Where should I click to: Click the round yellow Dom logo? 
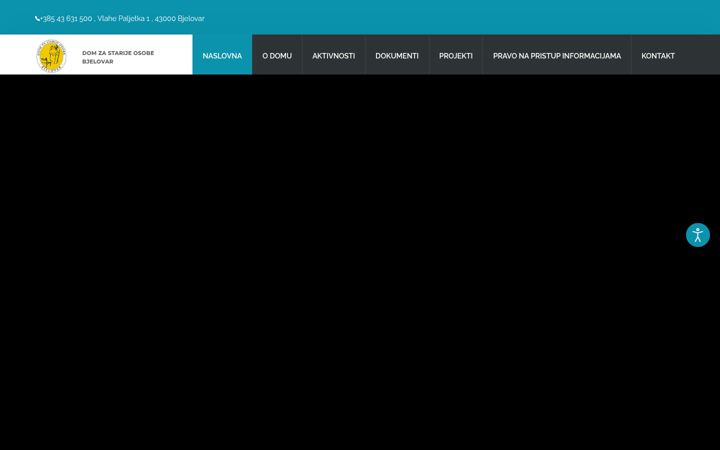pyautogui.click(x=51, y=56)
